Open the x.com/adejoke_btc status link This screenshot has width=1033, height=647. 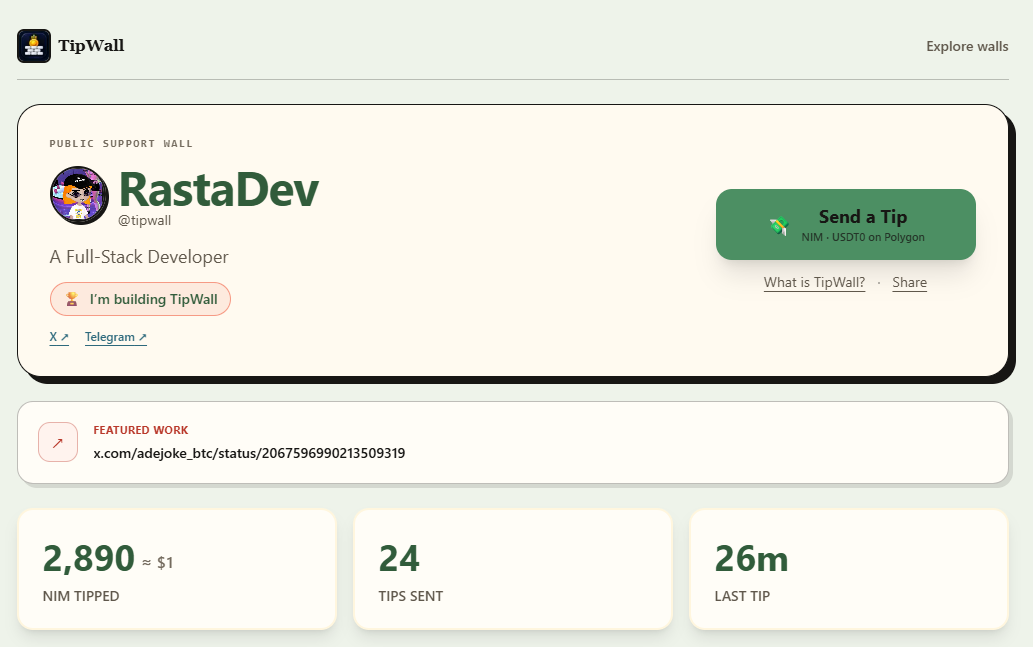249,453
